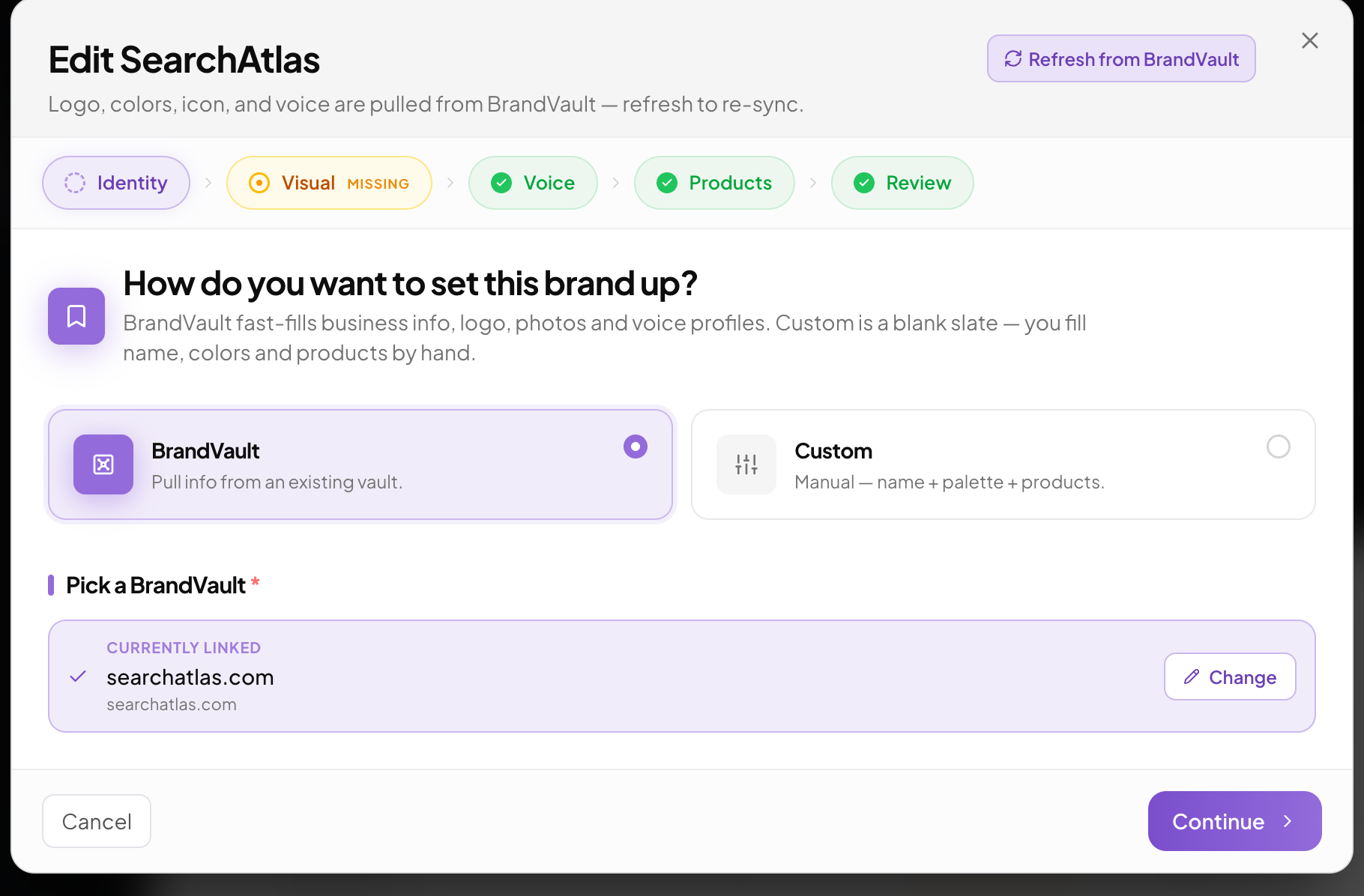This screenshot has height=896, width=1364.
Task: Open the Identity step tab
Action: [116, 183]
